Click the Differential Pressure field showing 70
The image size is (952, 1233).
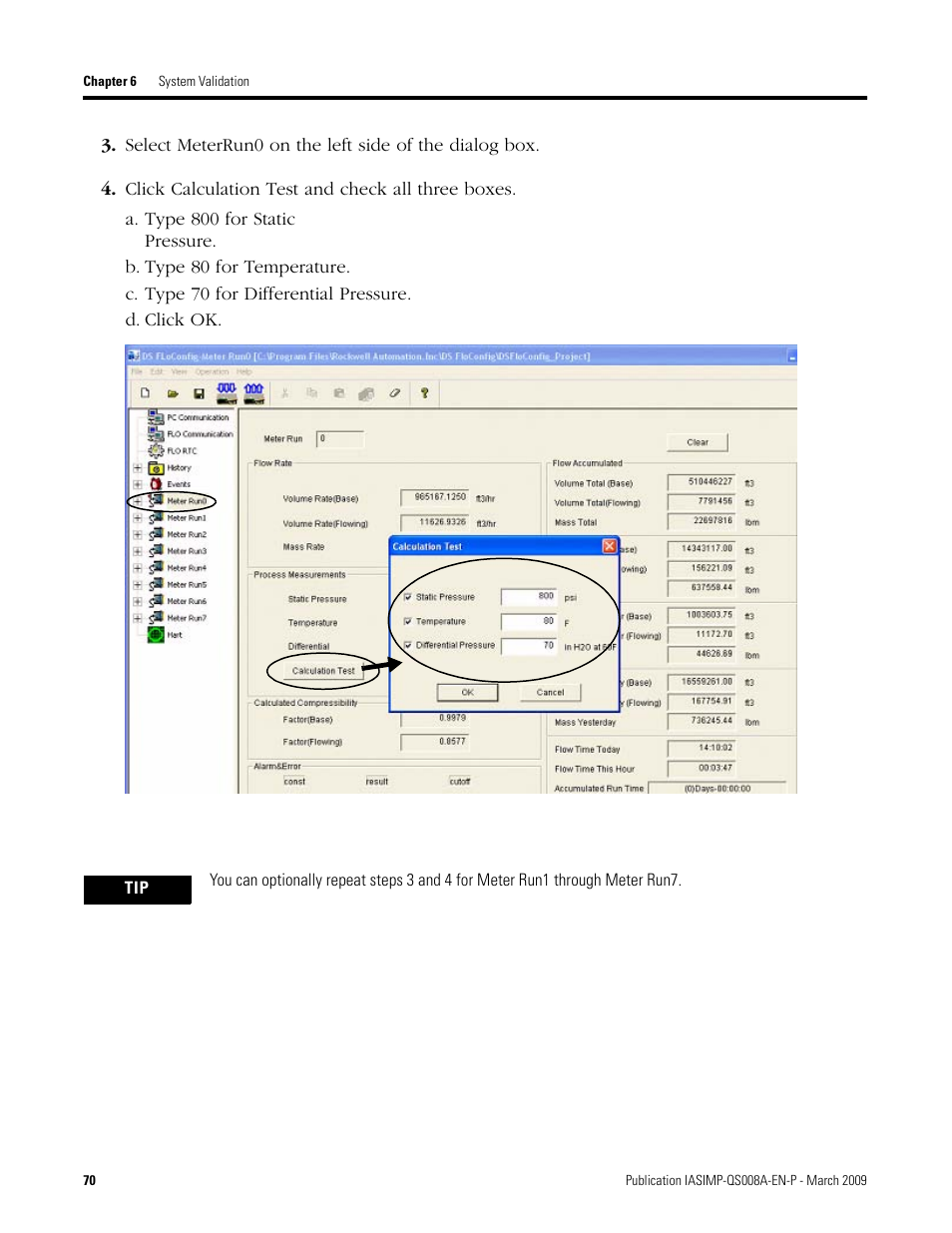click(529, 646)
